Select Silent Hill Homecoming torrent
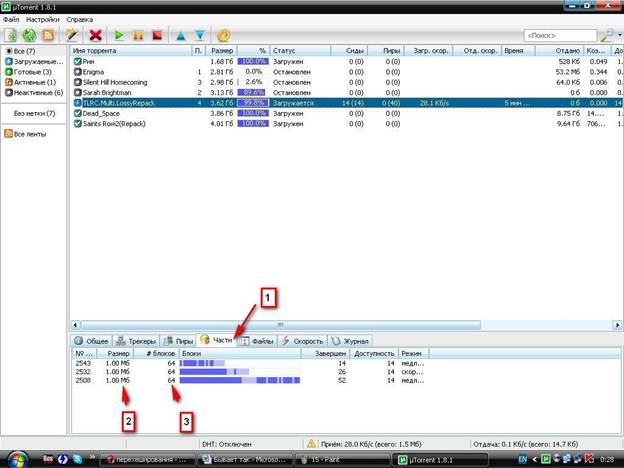 (x=346, y=82)
